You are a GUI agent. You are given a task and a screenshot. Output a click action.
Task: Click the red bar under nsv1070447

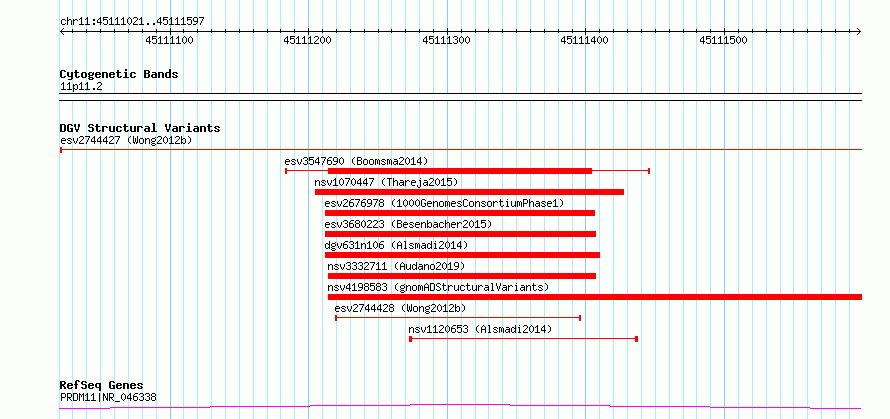pos(469,192)
